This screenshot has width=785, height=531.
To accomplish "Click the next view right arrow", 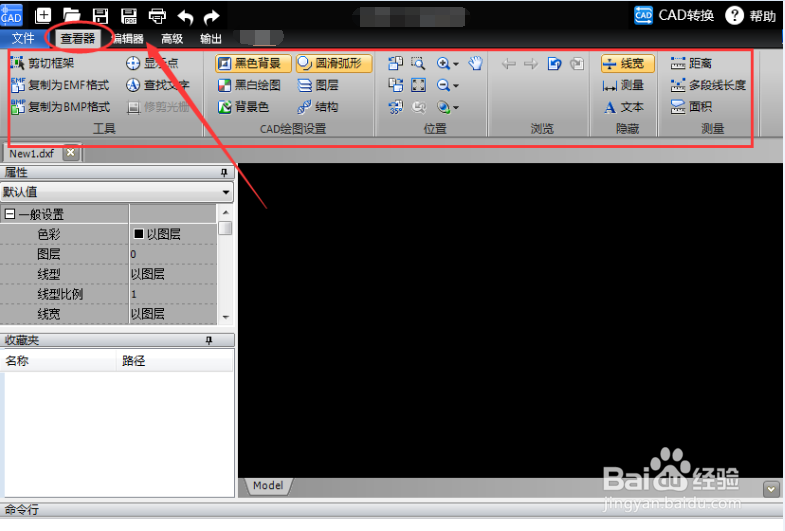I will [531, 64].
